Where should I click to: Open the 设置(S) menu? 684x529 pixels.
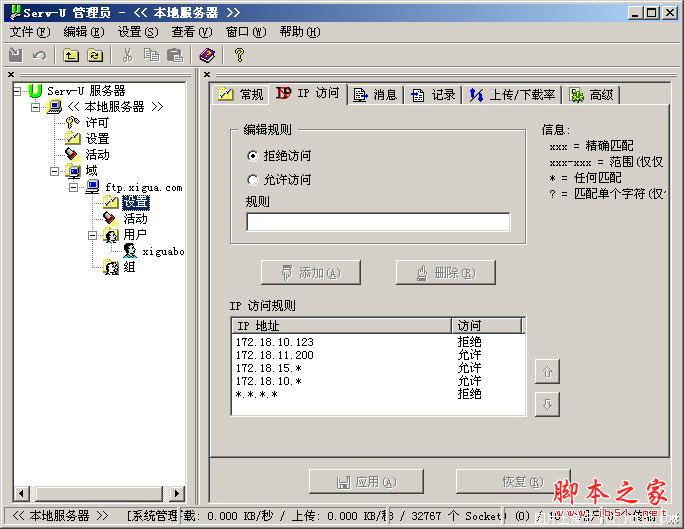click(x=138, y=32)
